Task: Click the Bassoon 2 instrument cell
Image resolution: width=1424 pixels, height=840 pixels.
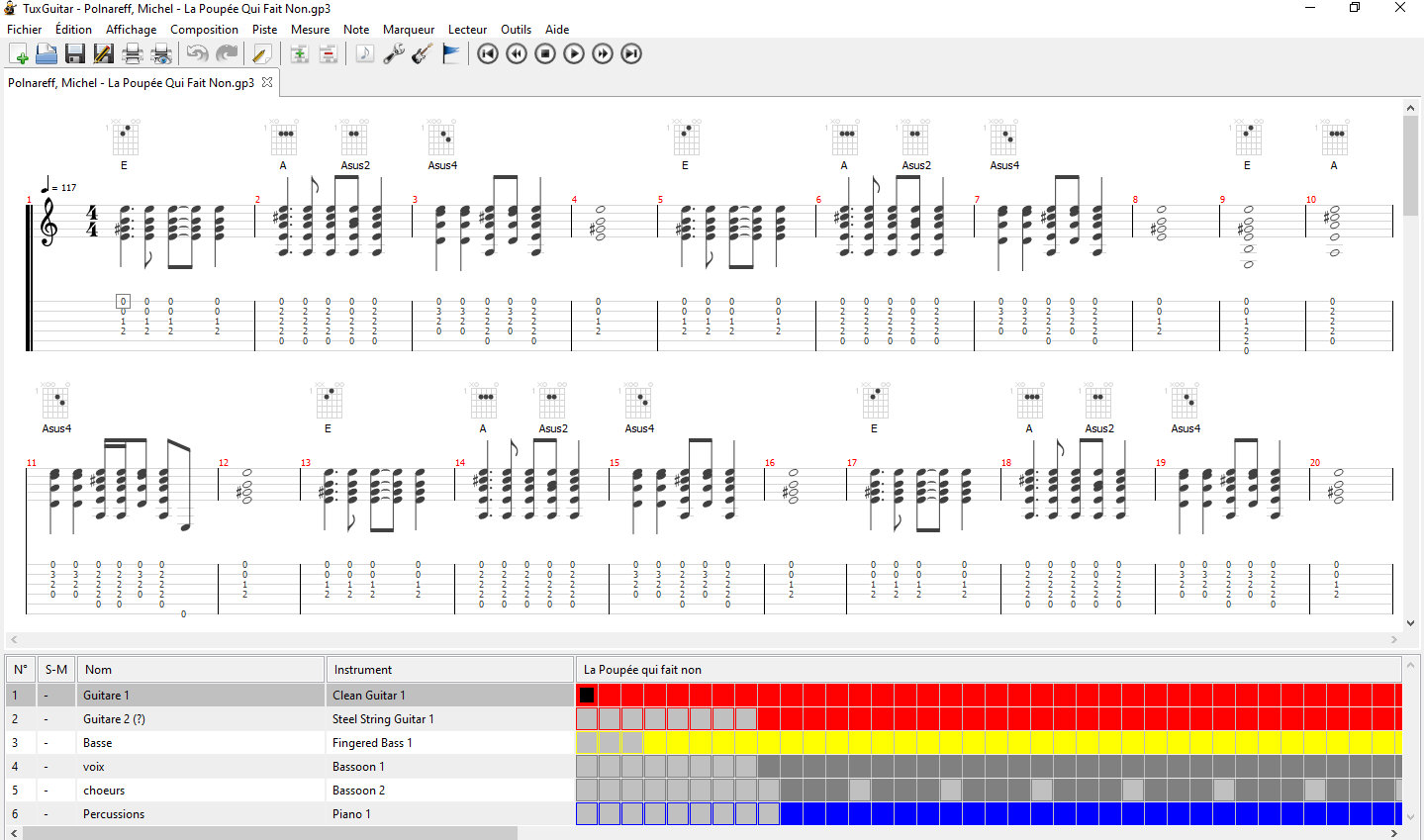Action: coord(450,791)
